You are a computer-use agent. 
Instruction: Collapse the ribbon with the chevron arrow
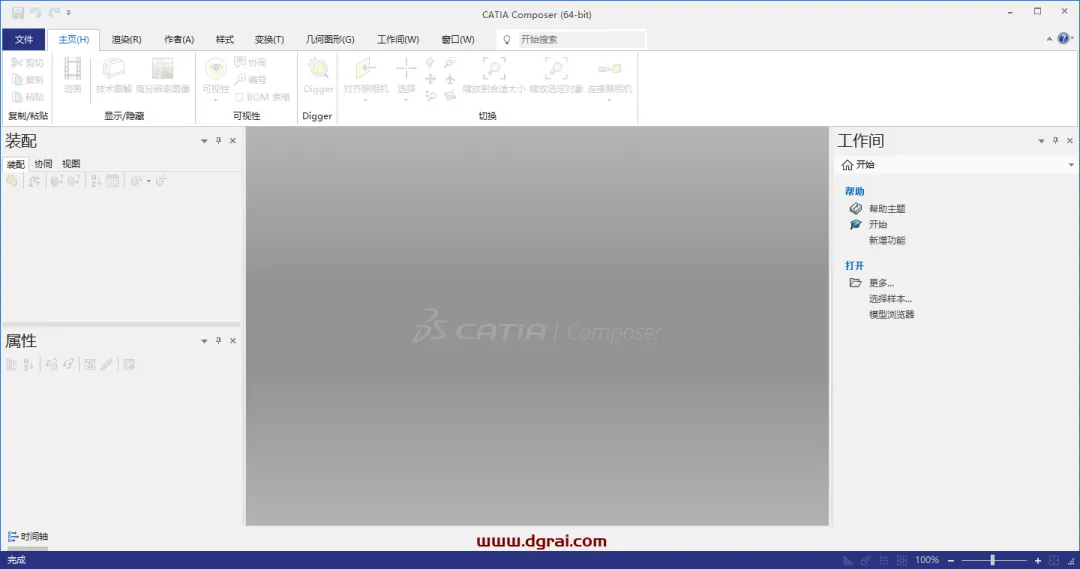[1049, 39]
